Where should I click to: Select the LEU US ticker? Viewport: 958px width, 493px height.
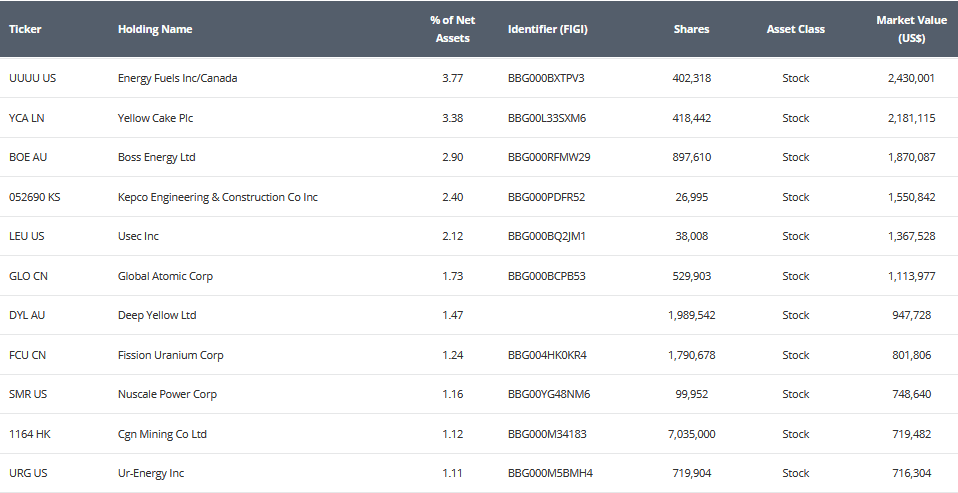(26, 236)
